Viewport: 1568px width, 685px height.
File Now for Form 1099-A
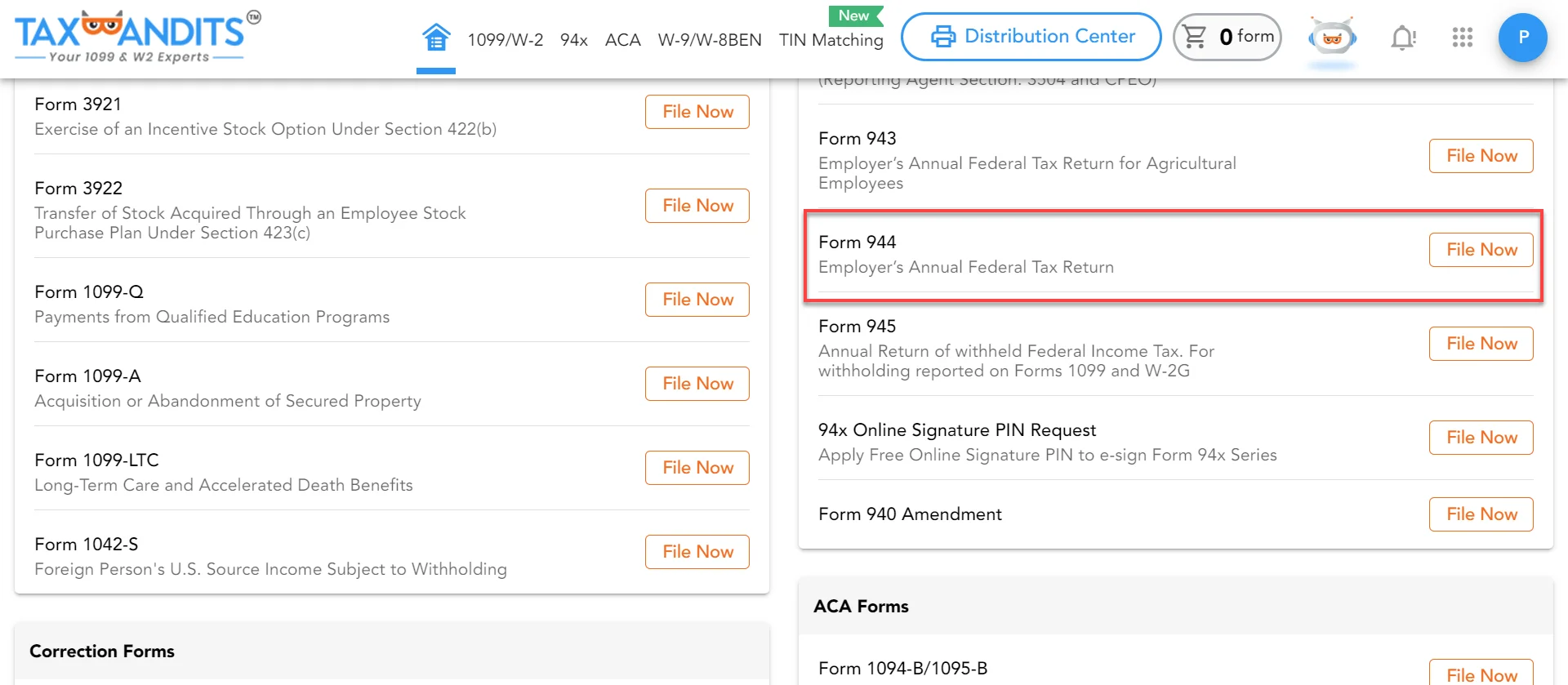click(697, 384)
